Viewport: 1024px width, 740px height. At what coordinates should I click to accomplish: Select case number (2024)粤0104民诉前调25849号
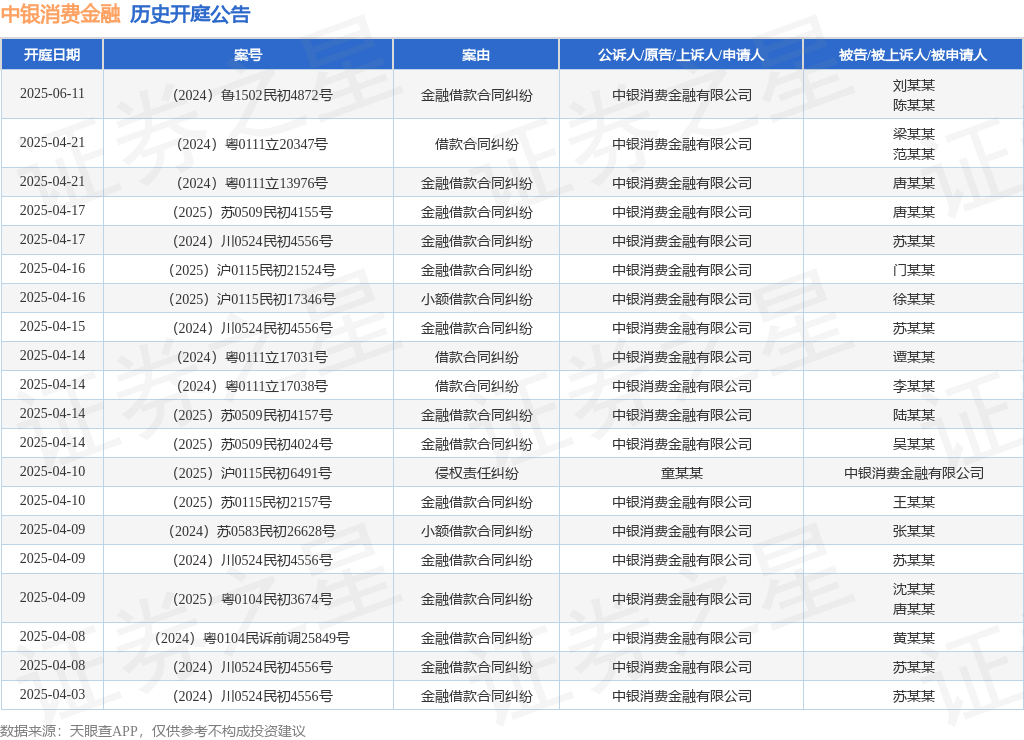[251, 638]
